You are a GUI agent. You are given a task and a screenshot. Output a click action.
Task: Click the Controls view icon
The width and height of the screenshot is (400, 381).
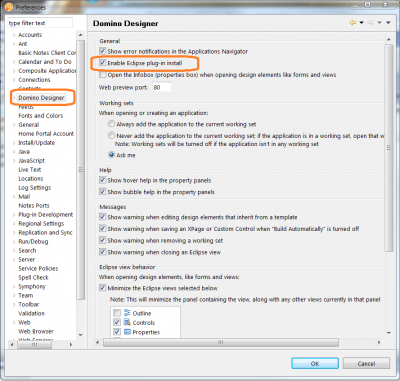127,322
